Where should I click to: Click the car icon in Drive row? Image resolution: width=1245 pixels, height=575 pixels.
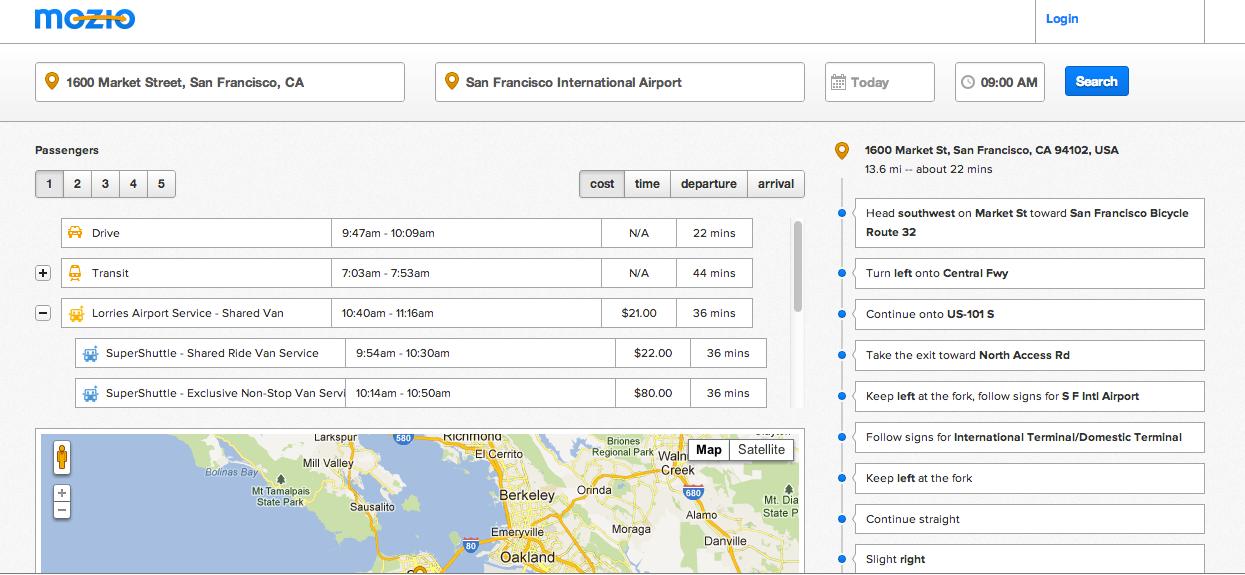pos(75,233)
